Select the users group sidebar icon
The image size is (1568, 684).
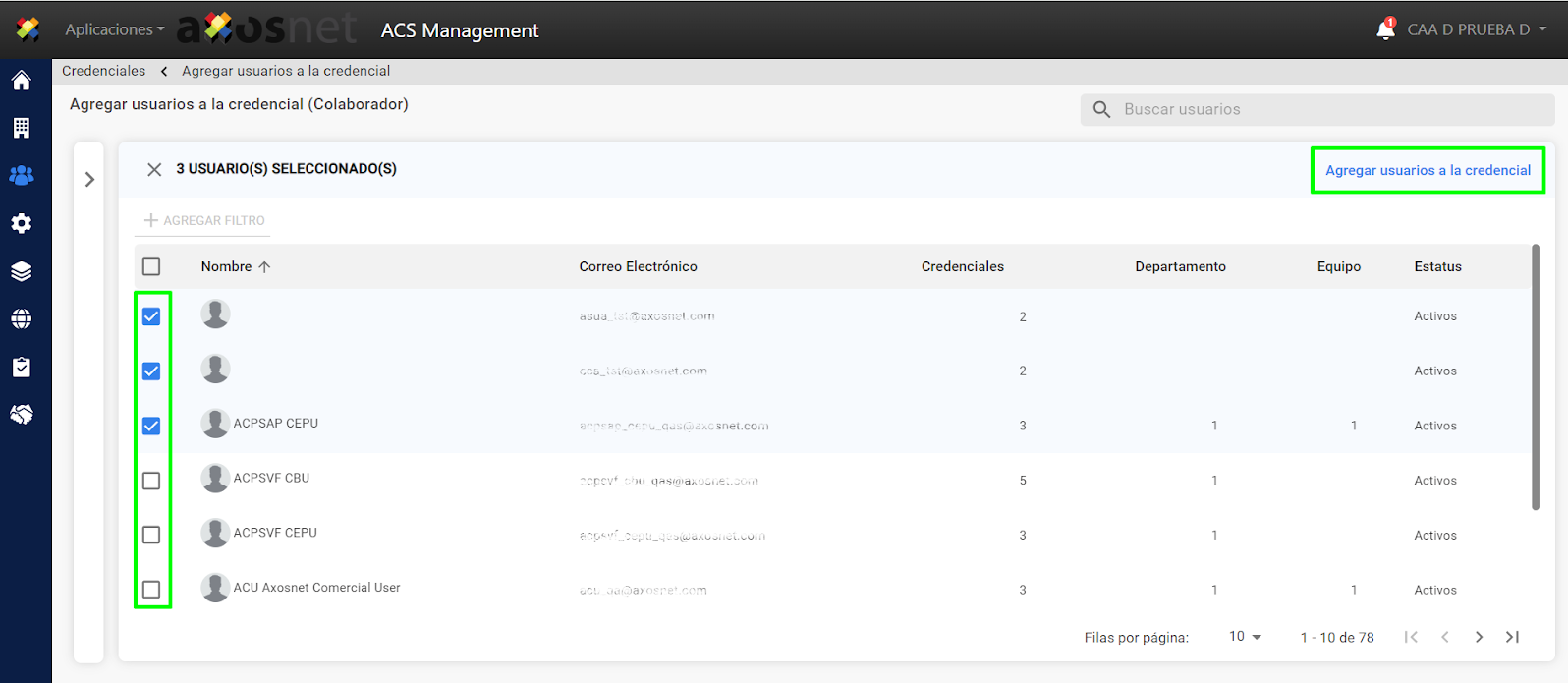(x=22, y=175)
